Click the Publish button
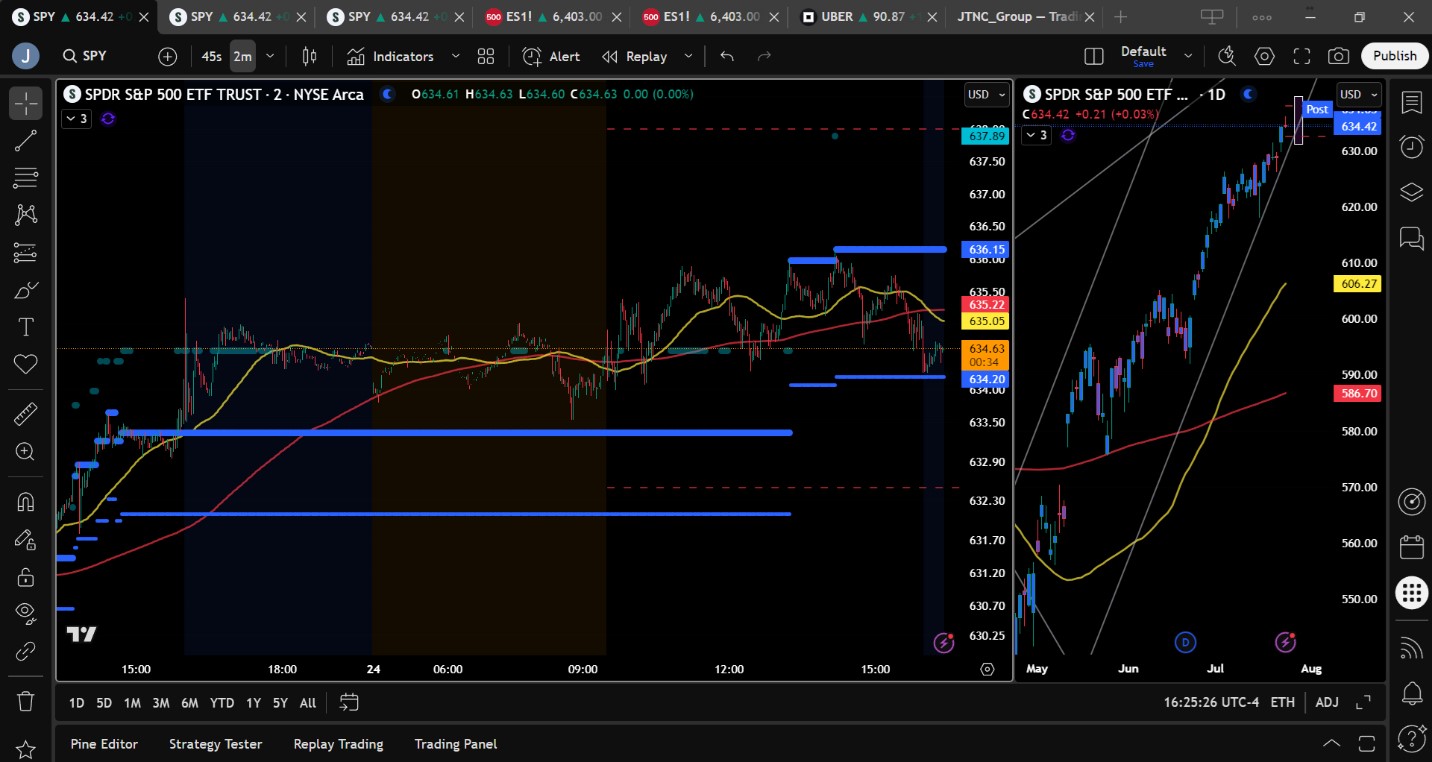 point(1394,56)
